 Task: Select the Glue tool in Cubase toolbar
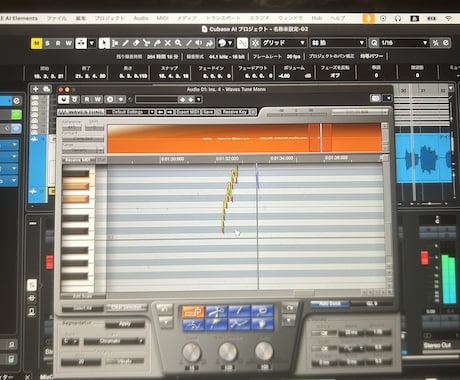[157, 43]
